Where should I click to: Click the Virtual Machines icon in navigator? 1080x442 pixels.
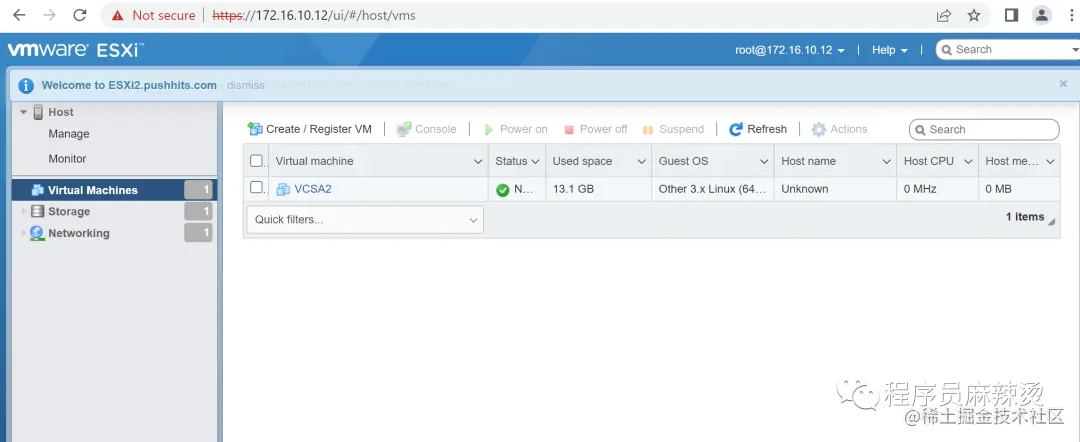coord(38,190)
